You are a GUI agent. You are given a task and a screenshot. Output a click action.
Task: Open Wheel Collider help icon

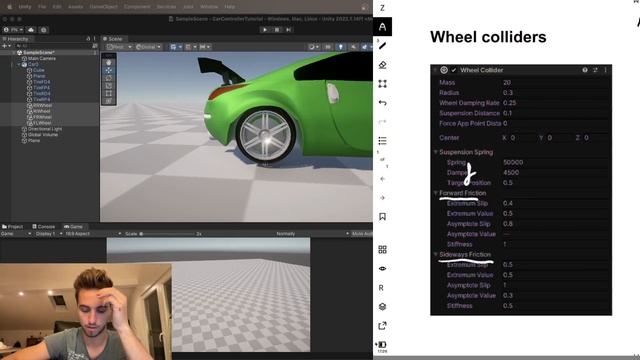pos(584,70)
